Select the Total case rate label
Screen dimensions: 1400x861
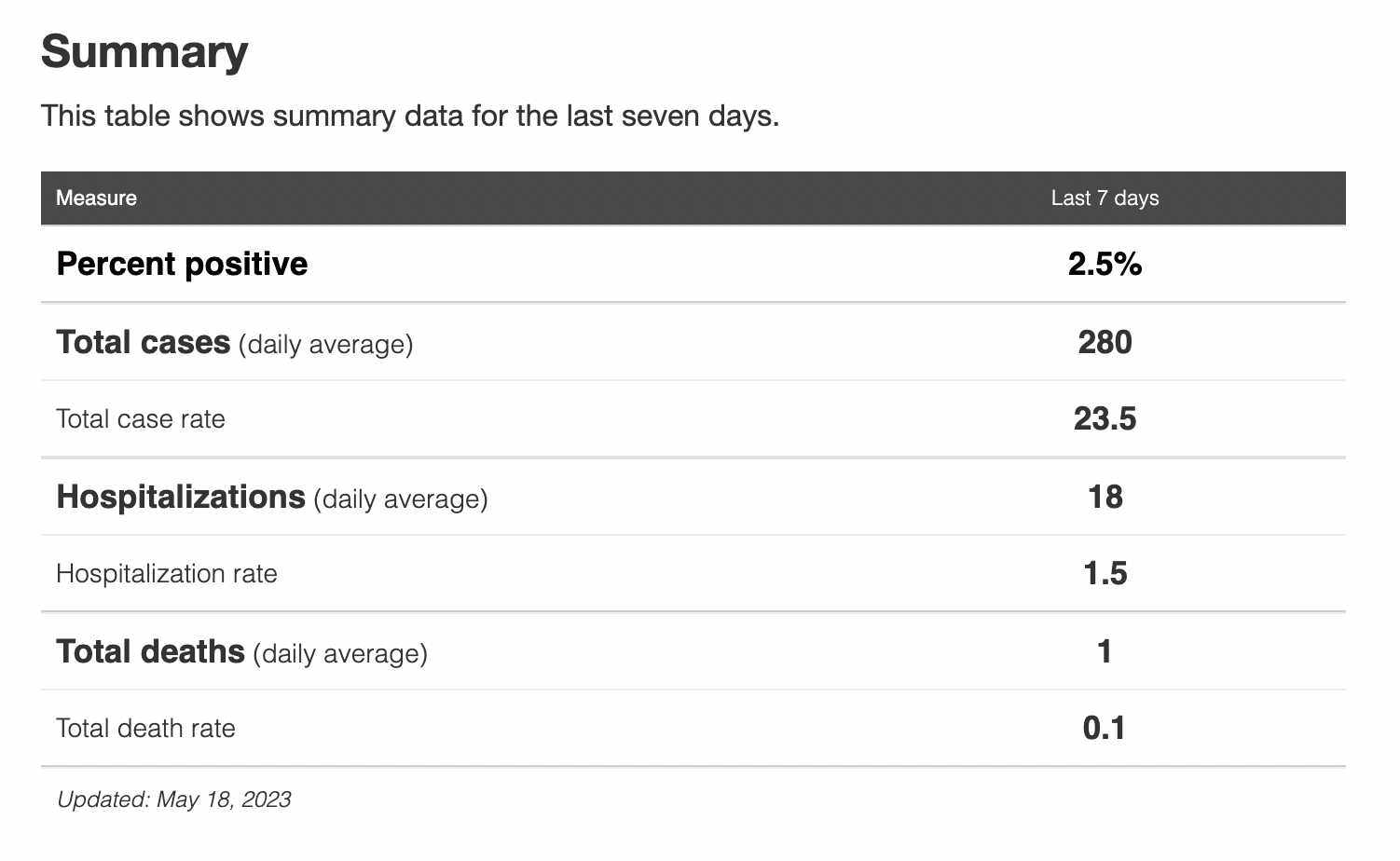141,419
